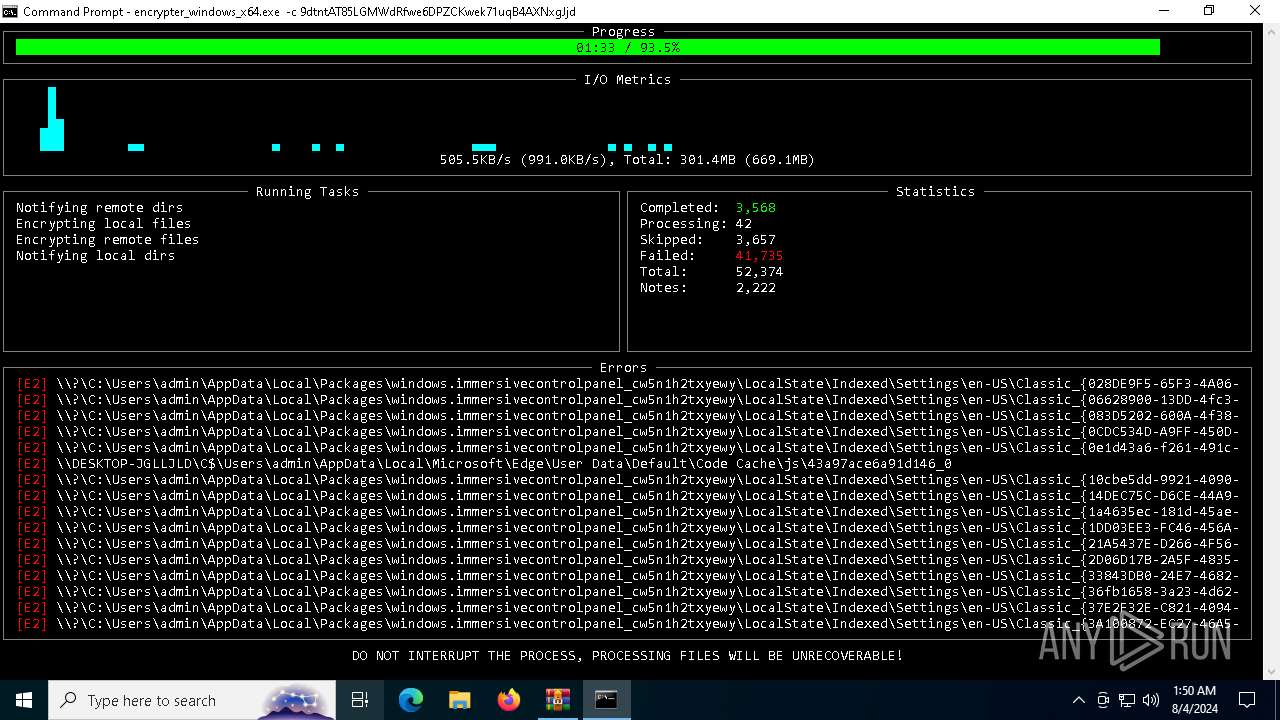Select the Command Prompt taskbar button
The width and height of the screenshot is (1280, 720).
click(x=606, y=700)
